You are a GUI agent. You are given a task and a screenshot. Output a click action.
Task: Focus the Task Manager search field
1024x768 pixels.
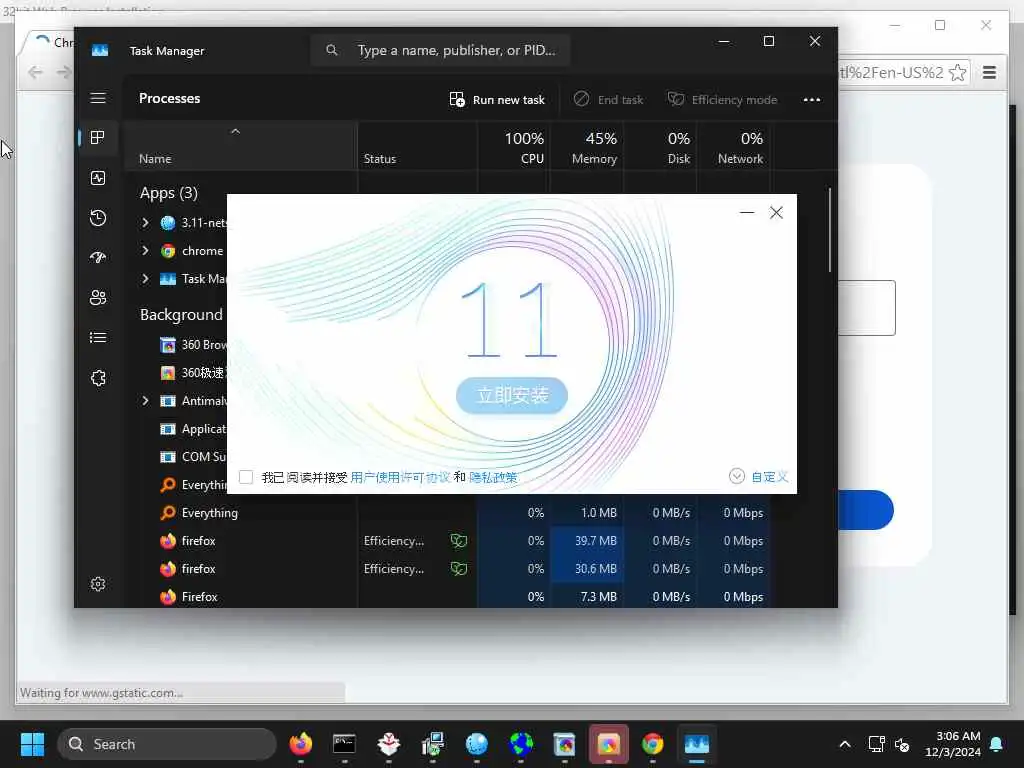coord(440,50)
